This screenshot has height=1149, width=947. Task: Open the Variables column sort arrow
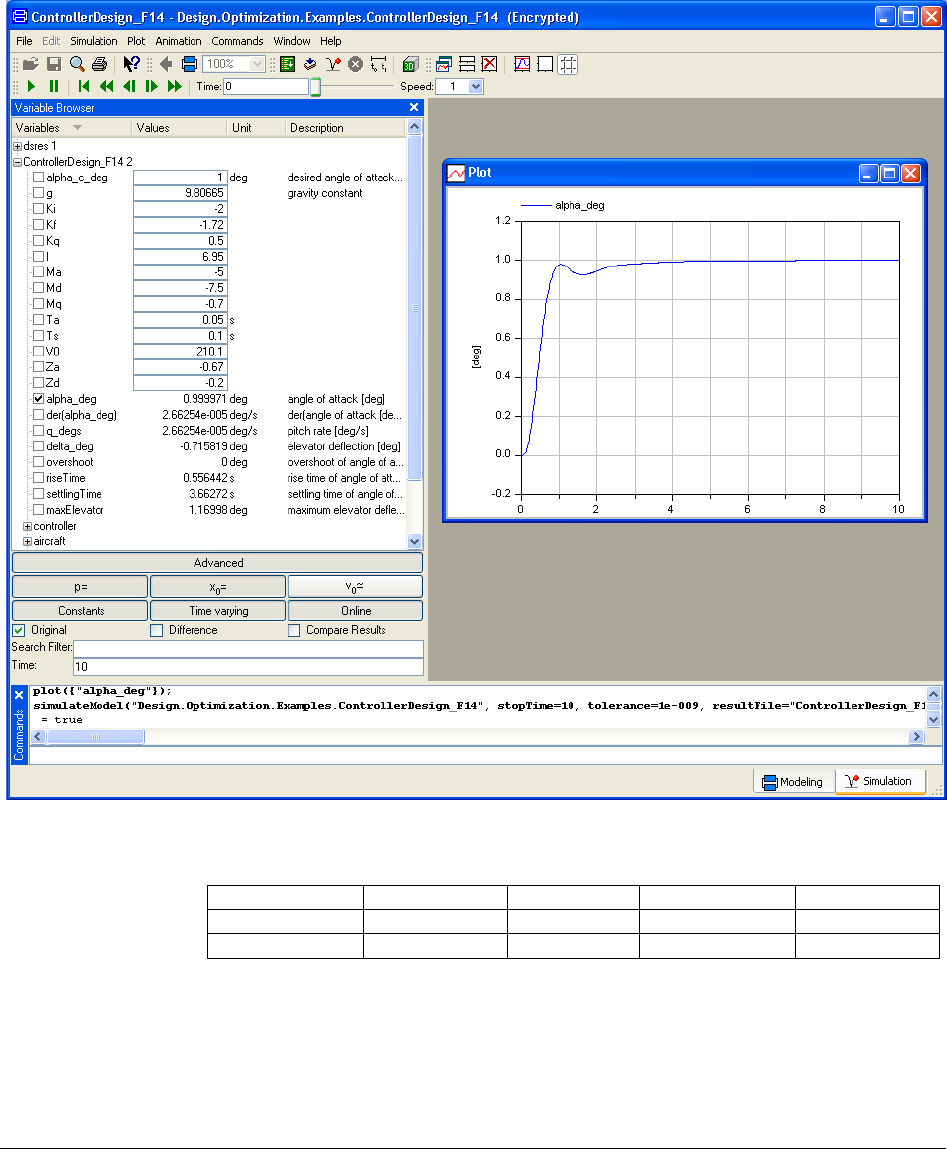[x=78, y=128]
